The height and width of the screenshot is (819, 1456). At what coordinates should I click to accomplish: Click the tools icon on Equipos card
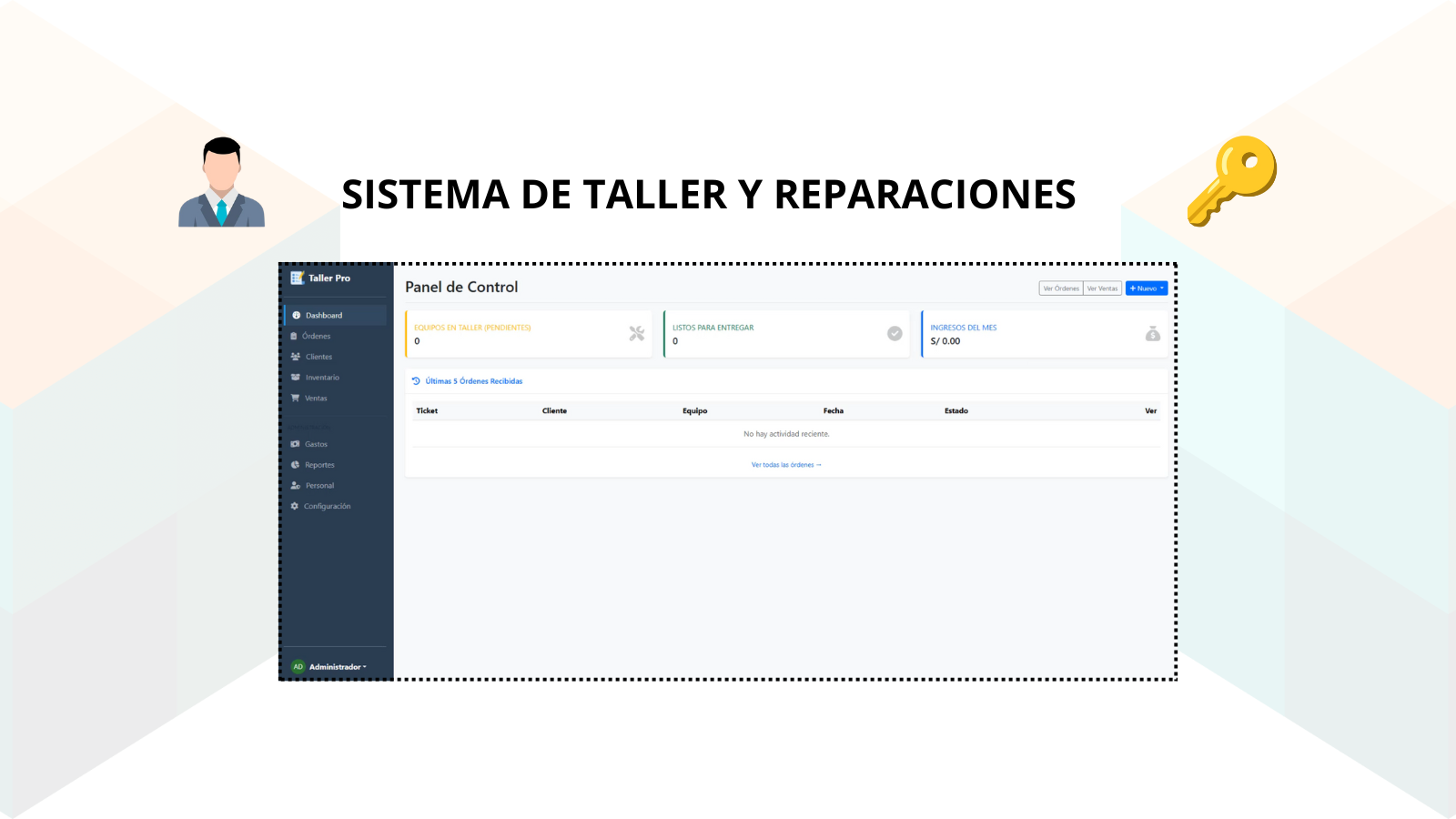[637, 334]
